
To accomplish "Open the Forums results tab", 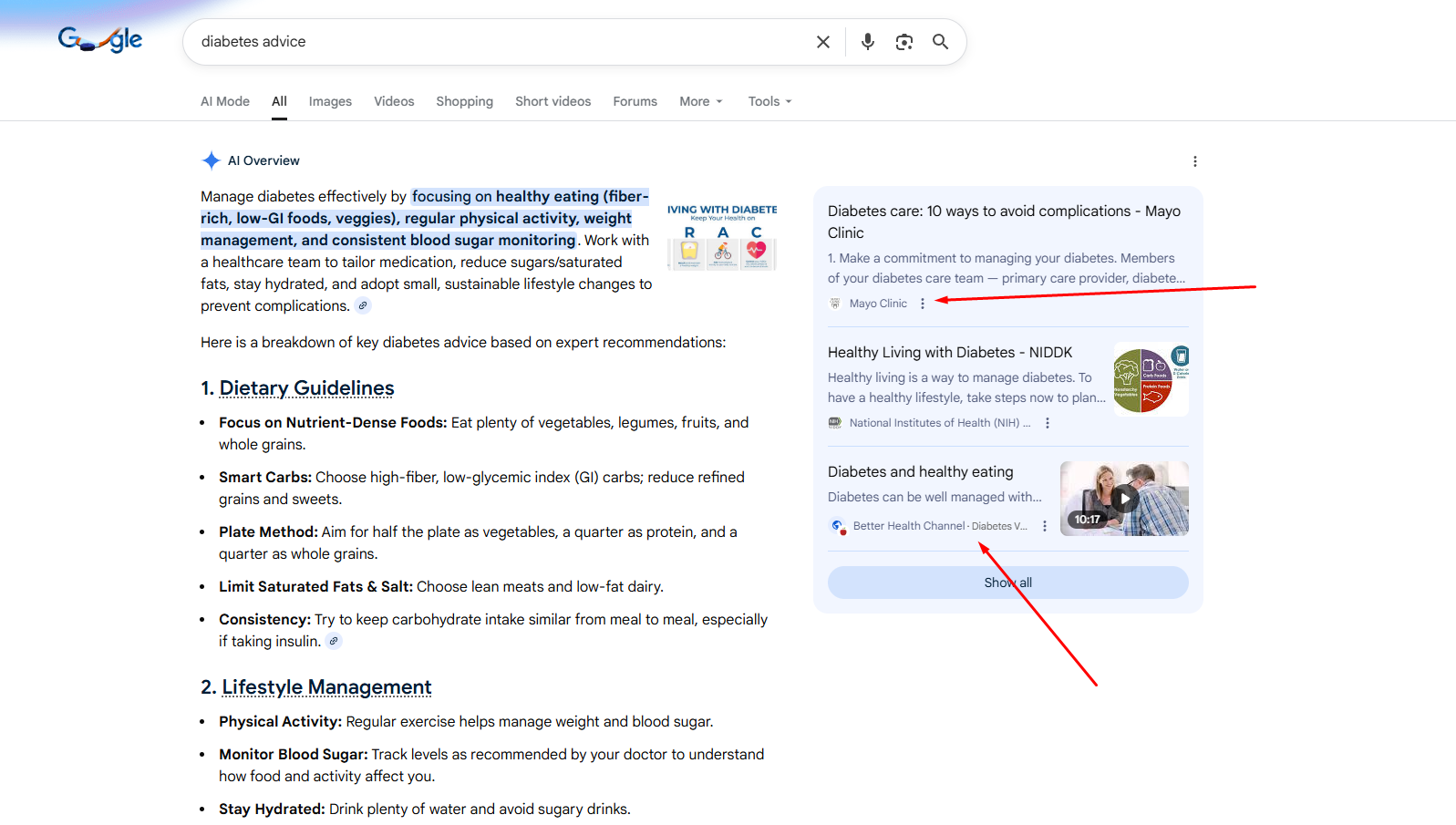I will (x=635, y=101).
